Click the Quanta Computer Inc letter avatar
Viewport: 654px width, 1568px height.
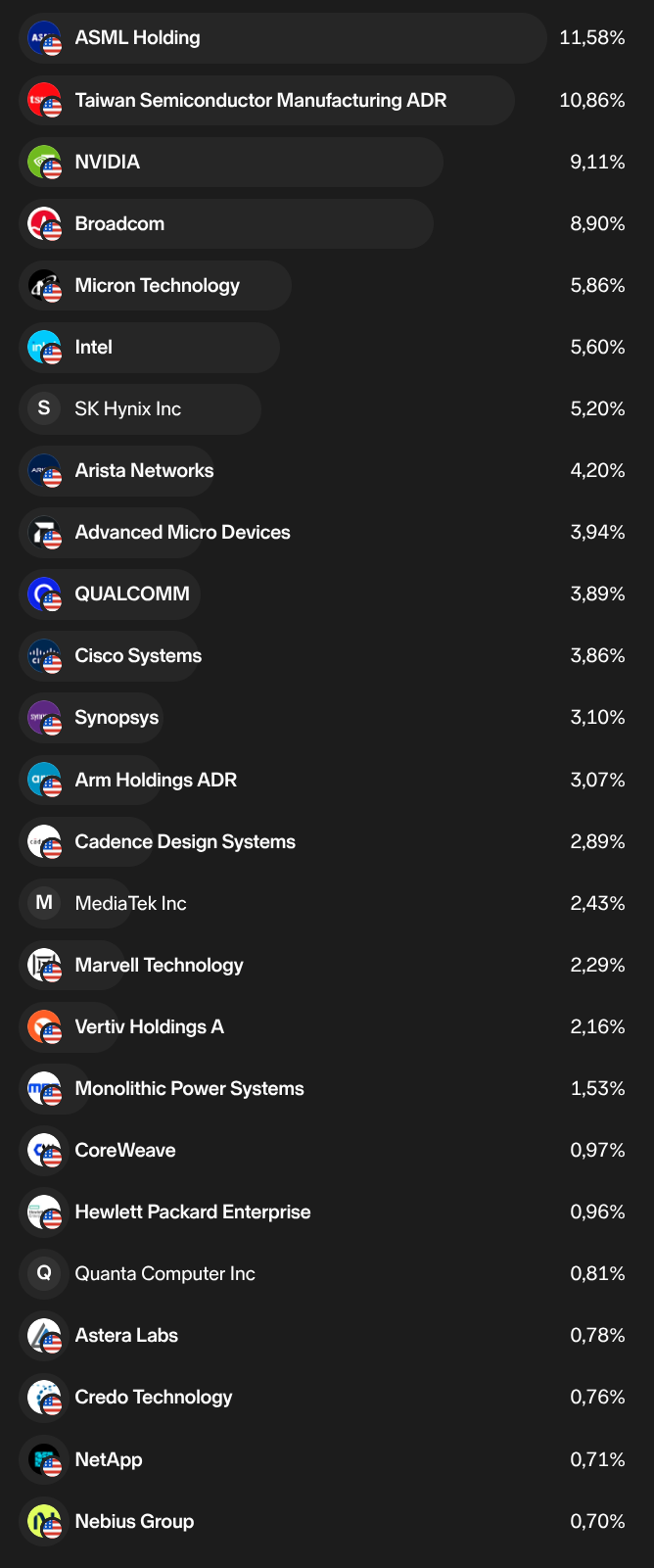tap(44, 1273)
